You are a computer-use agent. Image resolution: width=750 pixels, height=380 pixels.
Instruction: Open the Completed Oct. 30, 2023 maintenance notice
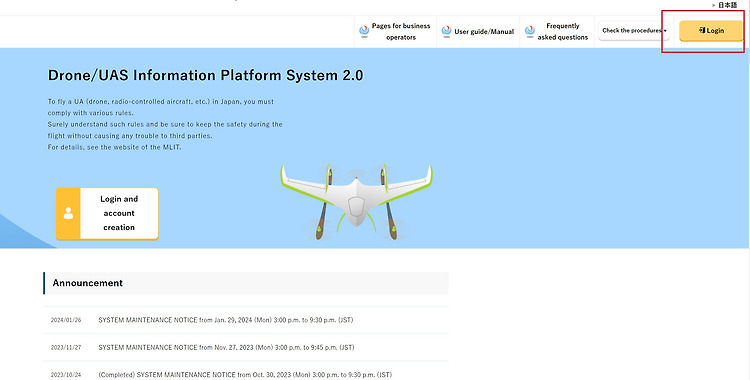coord(245,375)
